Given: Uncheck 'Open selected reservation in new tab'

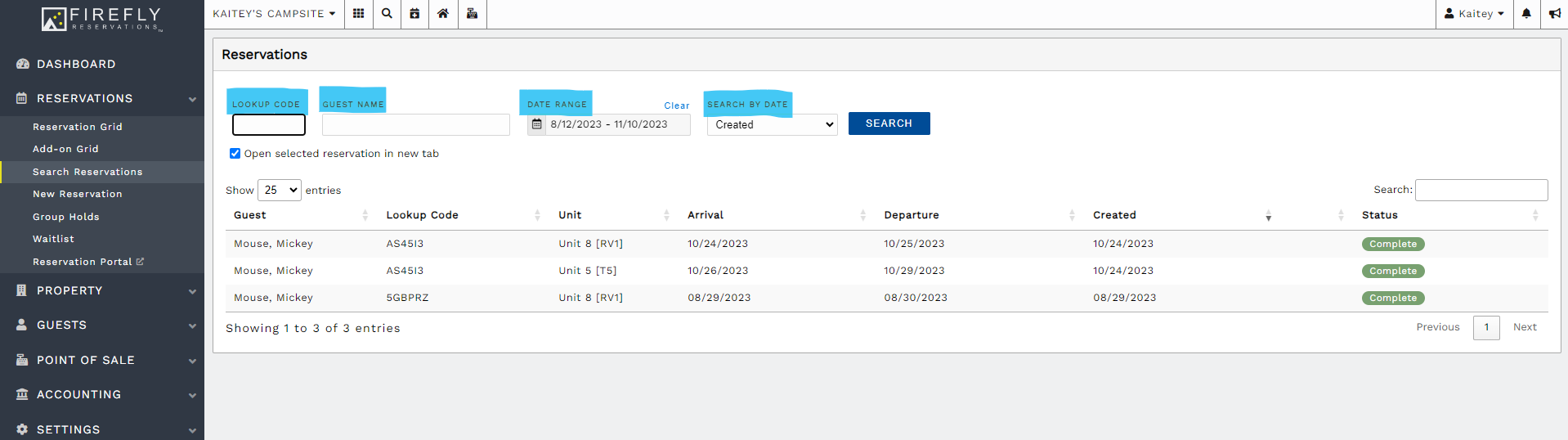Looking at the screenshot, I should (235, 154).
